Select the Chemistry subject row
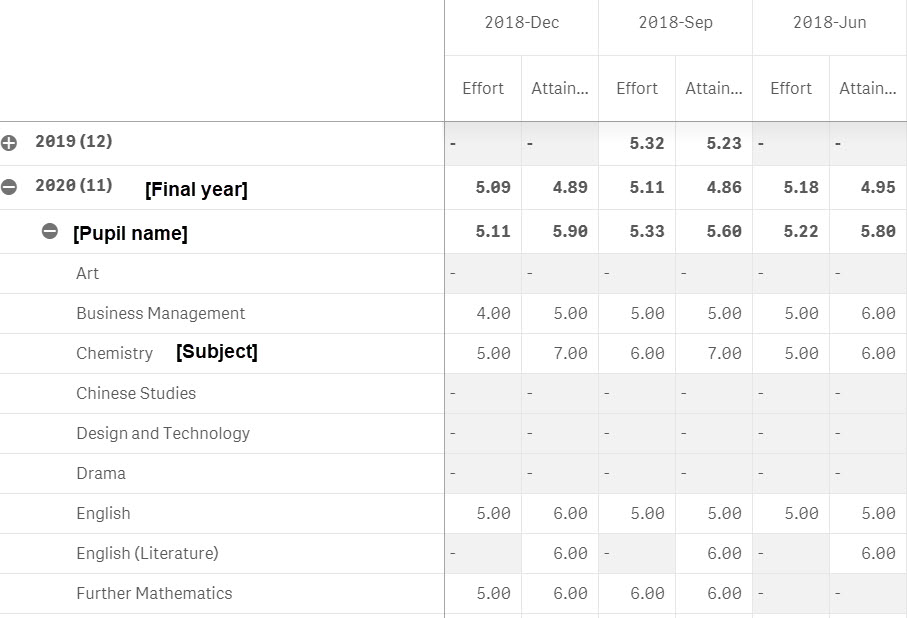 tap(114, 353)
